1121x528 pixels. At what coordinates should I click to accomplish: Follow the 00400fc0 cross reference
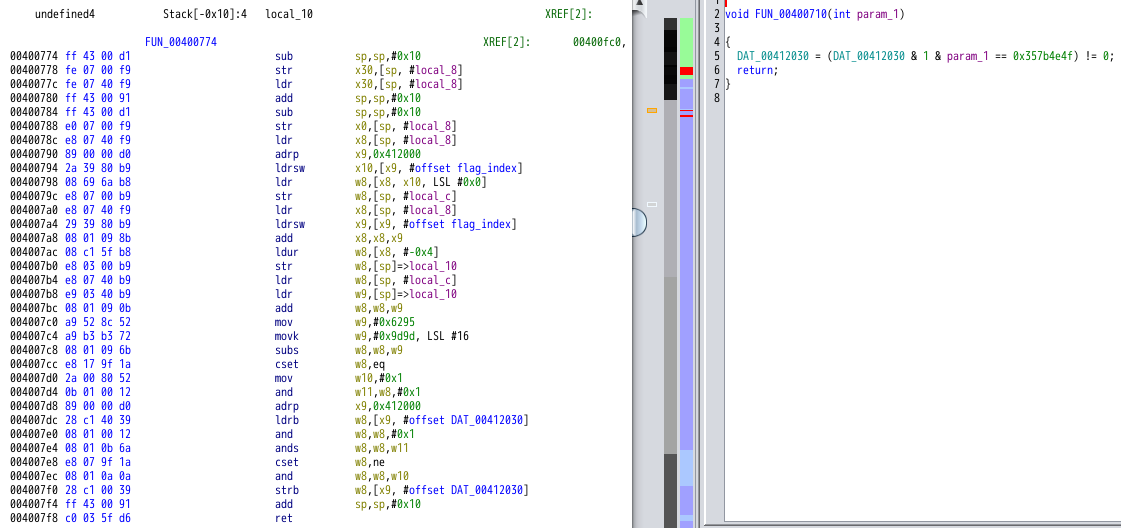599,42
